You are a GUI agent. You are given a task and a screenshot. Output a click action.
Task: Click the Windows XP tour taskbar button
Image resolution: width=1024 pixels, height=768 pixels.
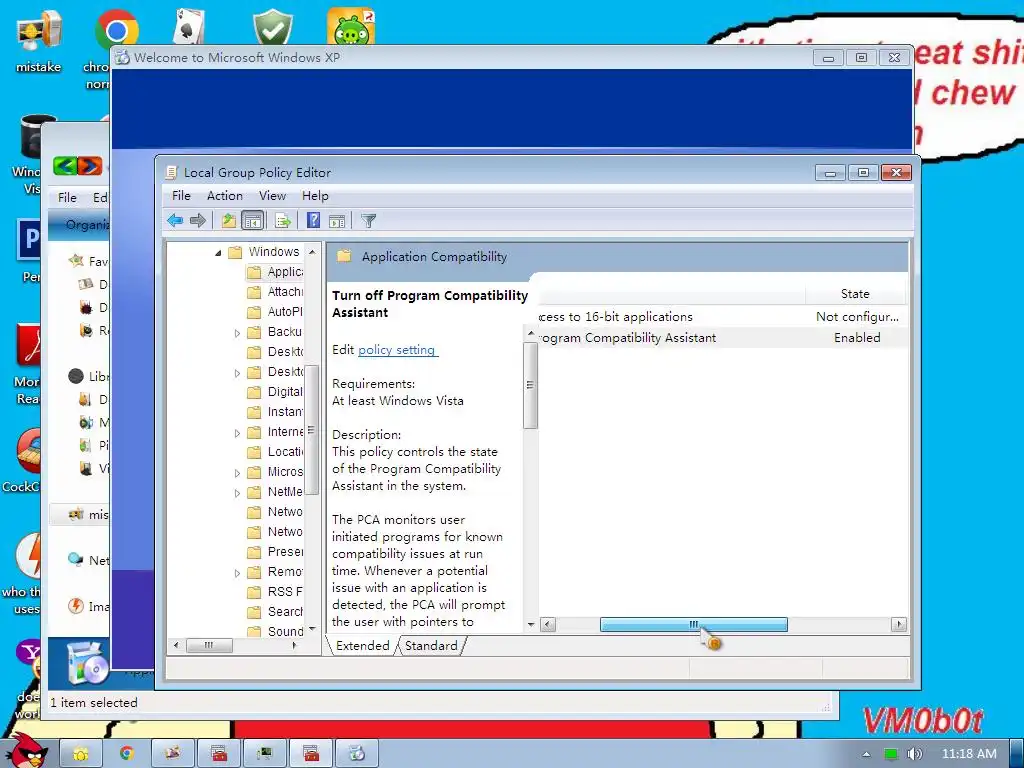356,754
